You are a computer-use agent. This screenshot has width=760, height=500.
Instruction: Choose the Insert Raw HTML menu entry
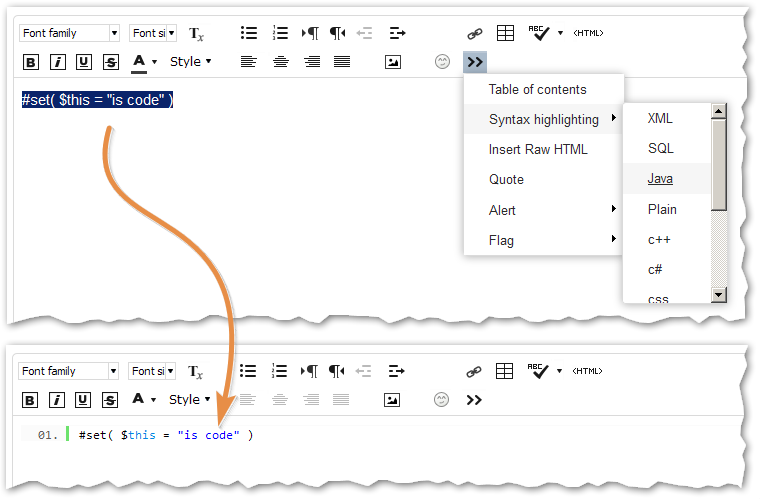pos(538,149)
